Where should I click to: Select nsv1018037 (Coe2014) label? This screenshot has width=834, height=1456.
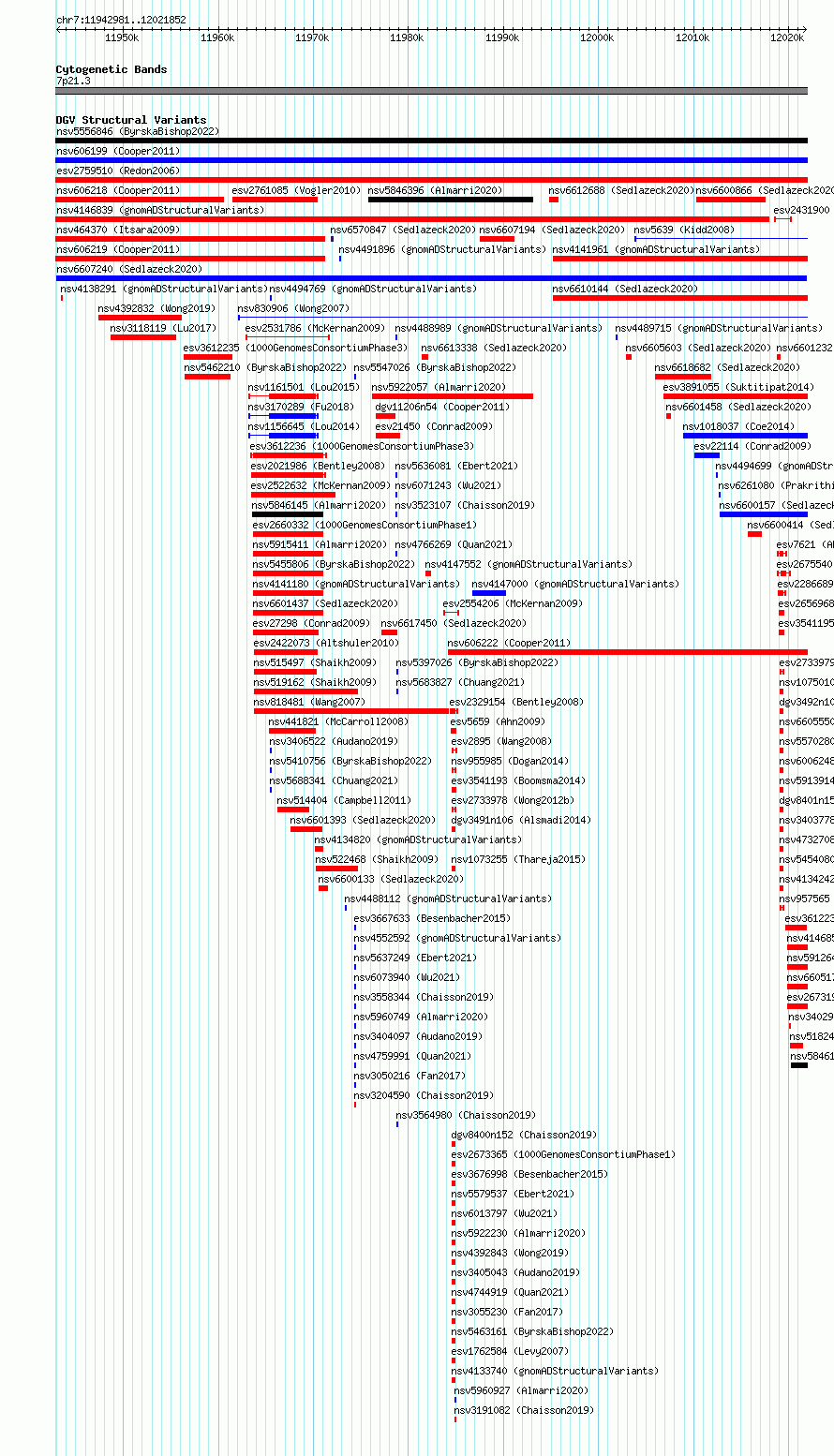click(x=739, y=427)
